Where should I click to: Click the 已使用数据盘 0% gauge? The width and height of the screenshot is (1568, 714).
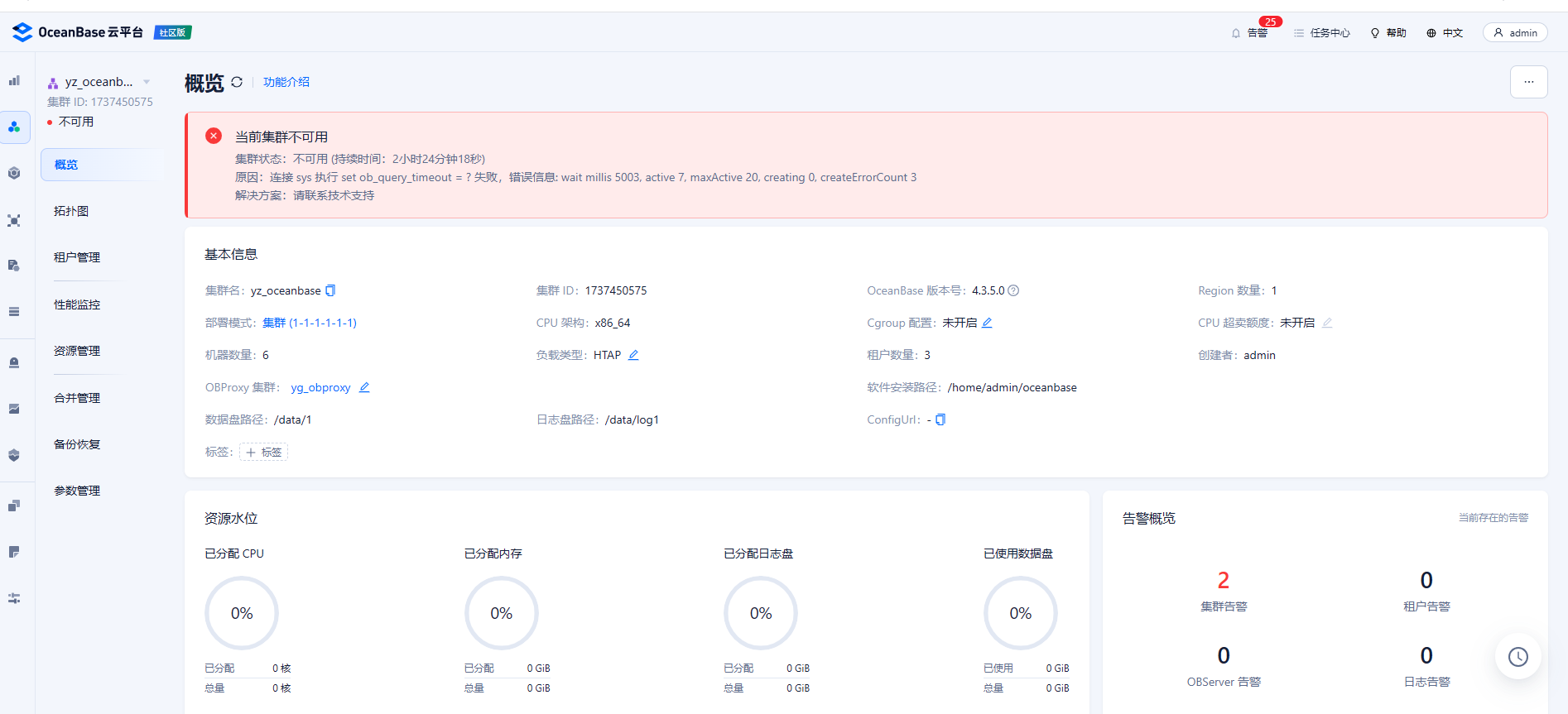coord(1021,613)
